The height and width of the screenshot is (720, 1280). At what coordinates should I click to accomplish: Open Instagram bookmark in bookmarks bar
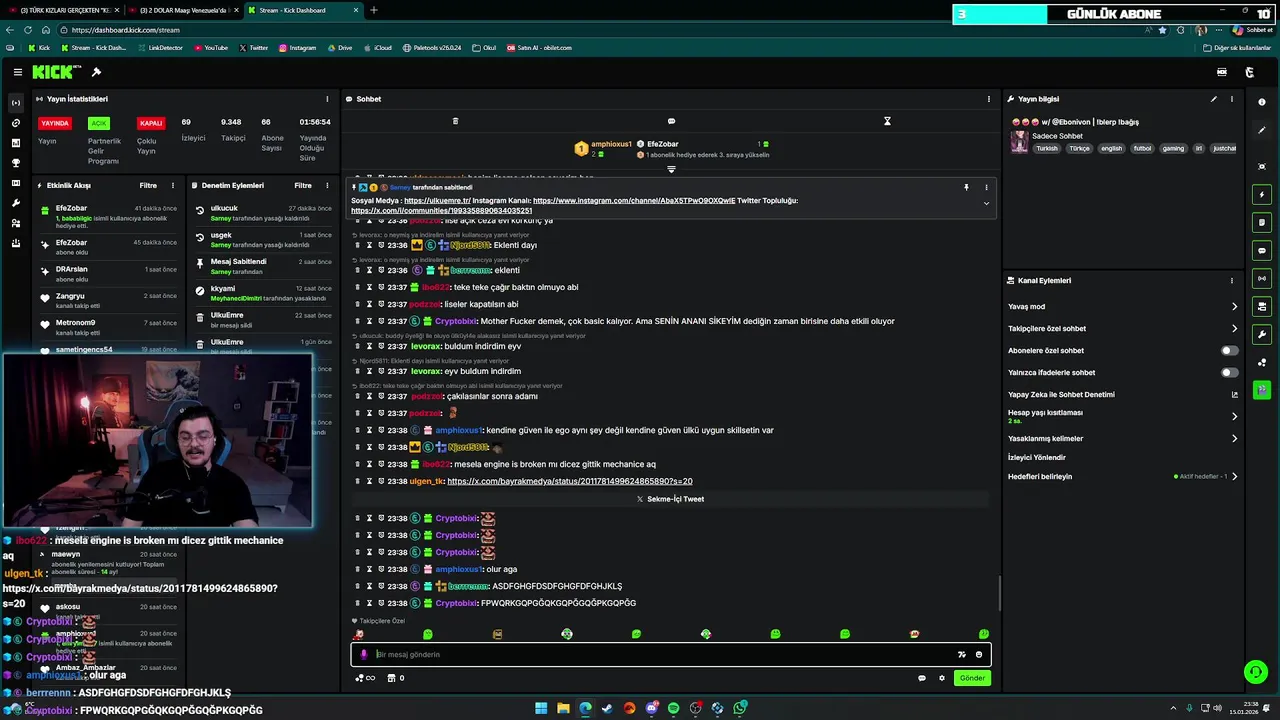click(298, 48)
